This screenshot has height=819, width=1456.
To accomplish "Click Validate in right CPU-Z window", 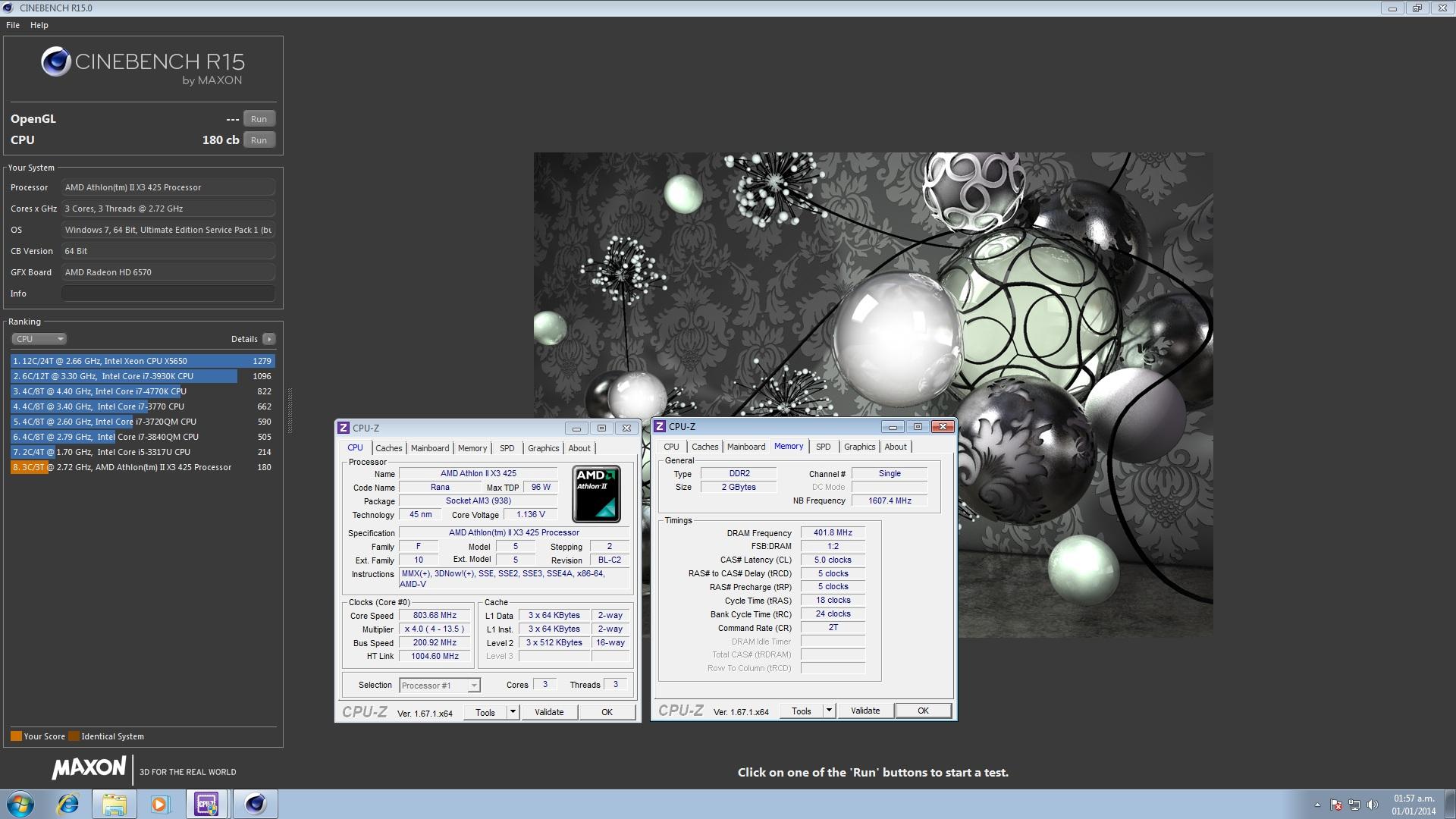I will (865, 711).
